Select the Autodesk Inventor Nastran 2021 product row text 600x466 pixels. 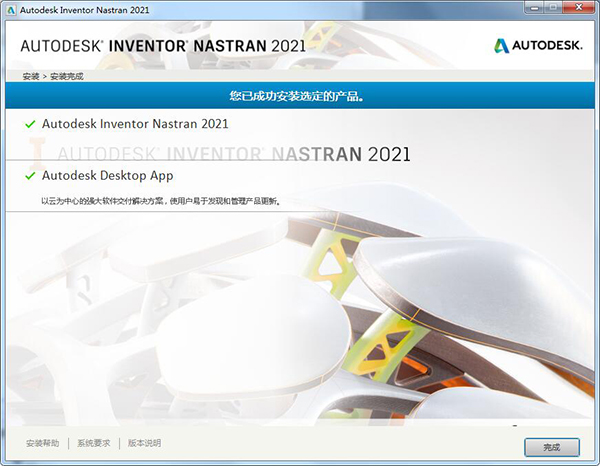point(135,124)
